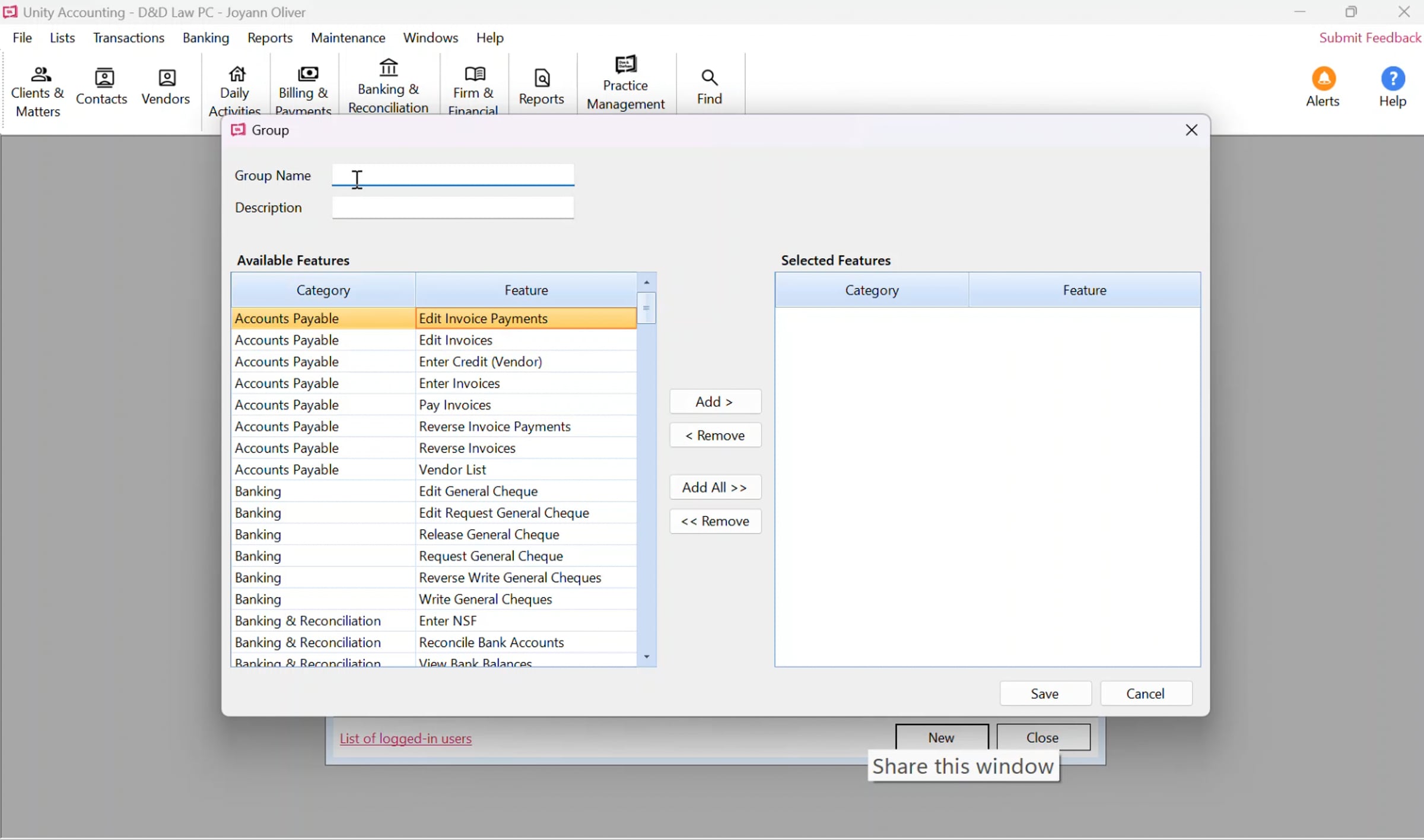Click the Add All >> button

[715, 487]
